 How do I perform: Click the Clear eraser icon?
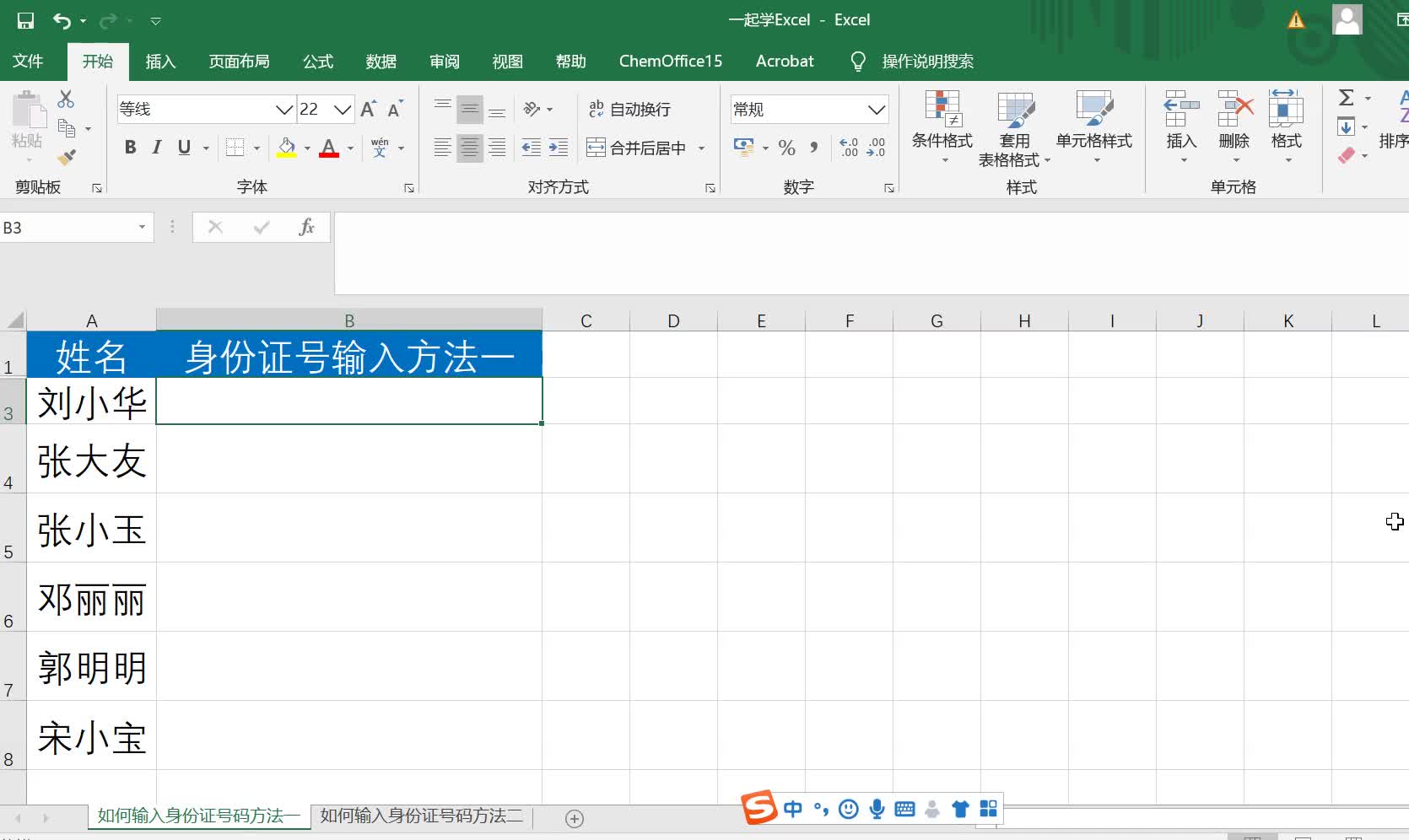pos(1347,156)
